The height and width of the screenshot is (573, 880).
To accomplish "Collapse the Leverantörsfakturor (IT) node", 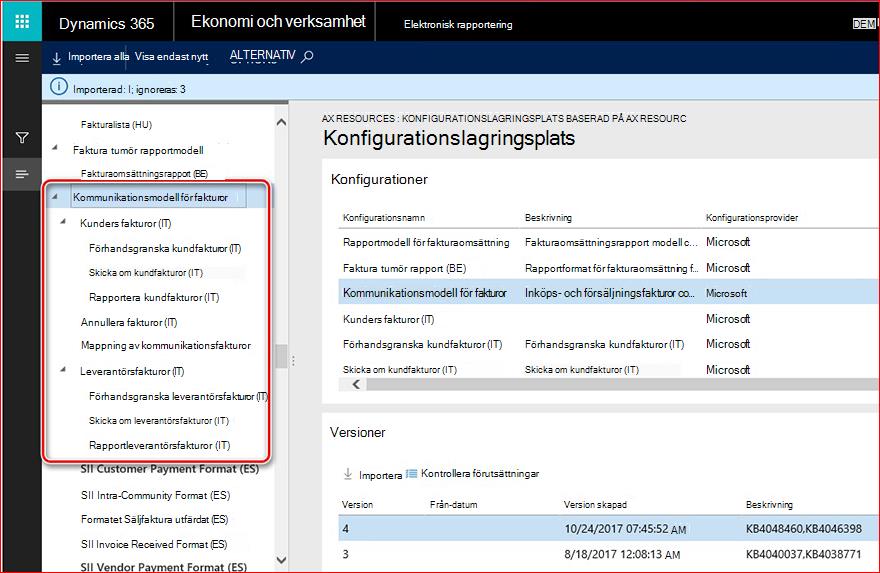I will point(63,369).
